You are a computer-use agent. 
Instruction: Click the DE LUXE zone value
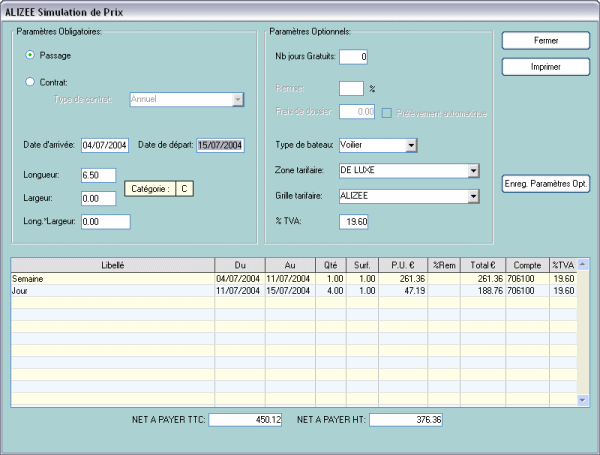click(x=357, y=170)
